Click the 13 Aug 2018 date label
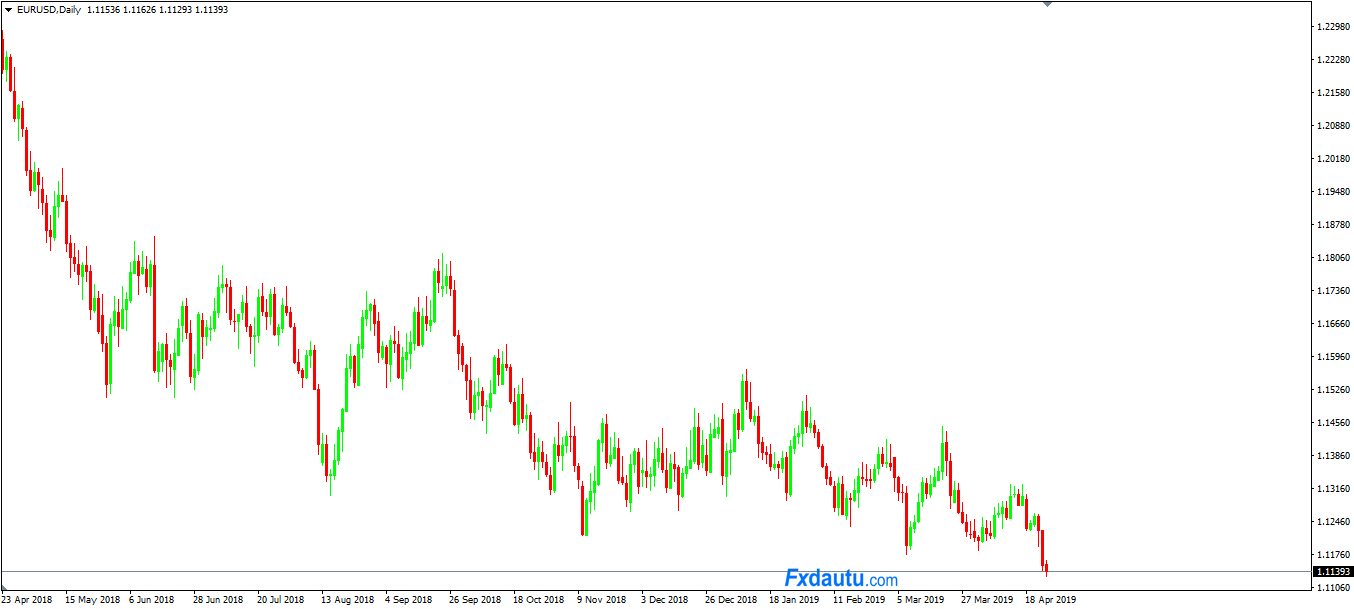This screenshot has height=609, width=1354. pos(347,600)
